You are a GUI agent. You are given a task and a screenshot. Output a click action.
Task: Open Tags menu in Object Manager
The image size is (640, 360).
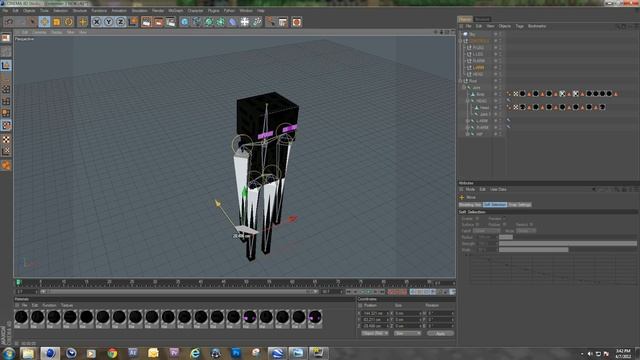point(519,26)
